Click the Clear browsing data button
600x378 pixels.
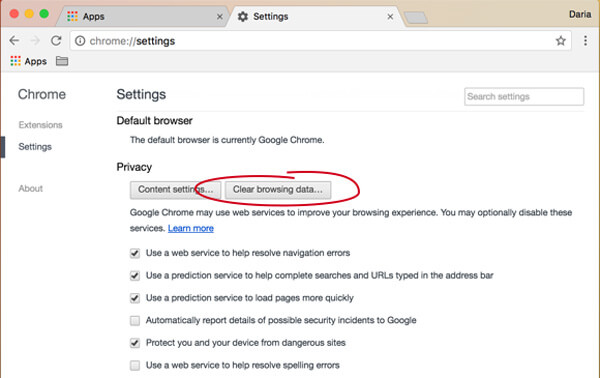[x=278, y=190]
